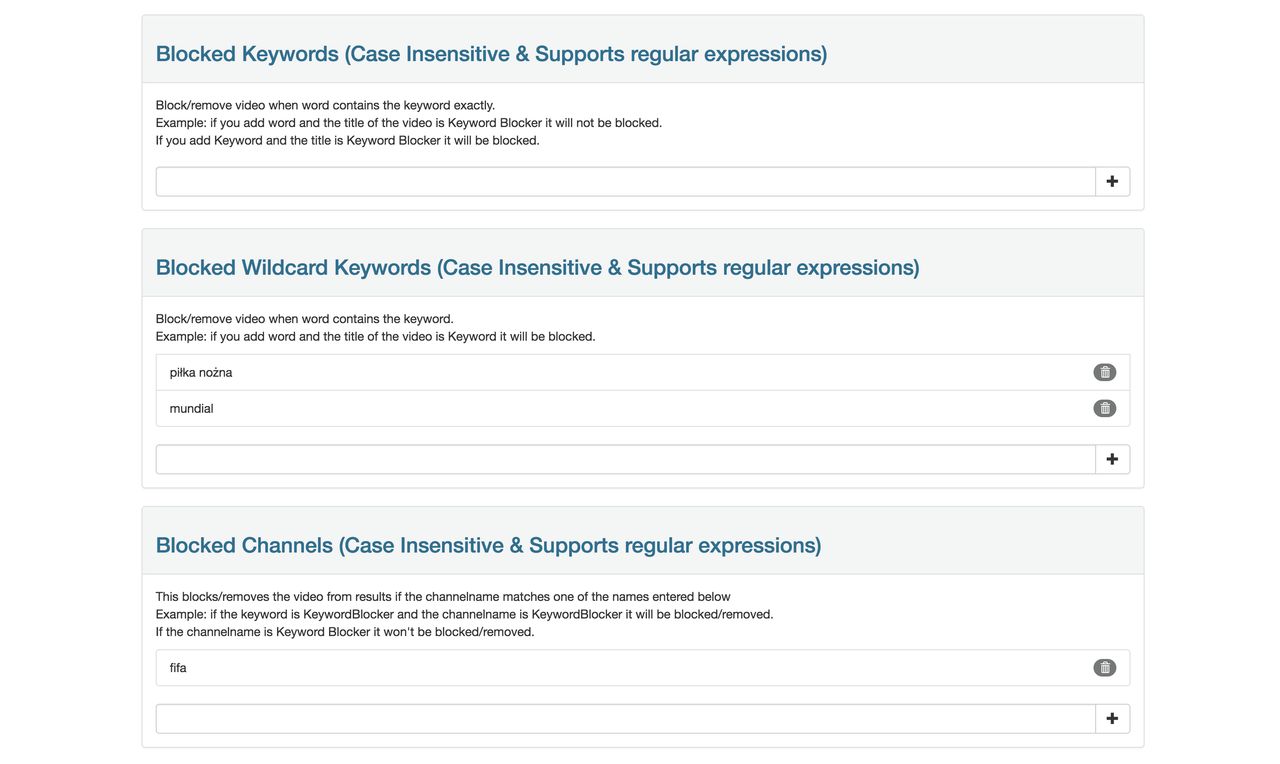
Task: Focus the Blocked Channels input field
Action: pos(625,719)
